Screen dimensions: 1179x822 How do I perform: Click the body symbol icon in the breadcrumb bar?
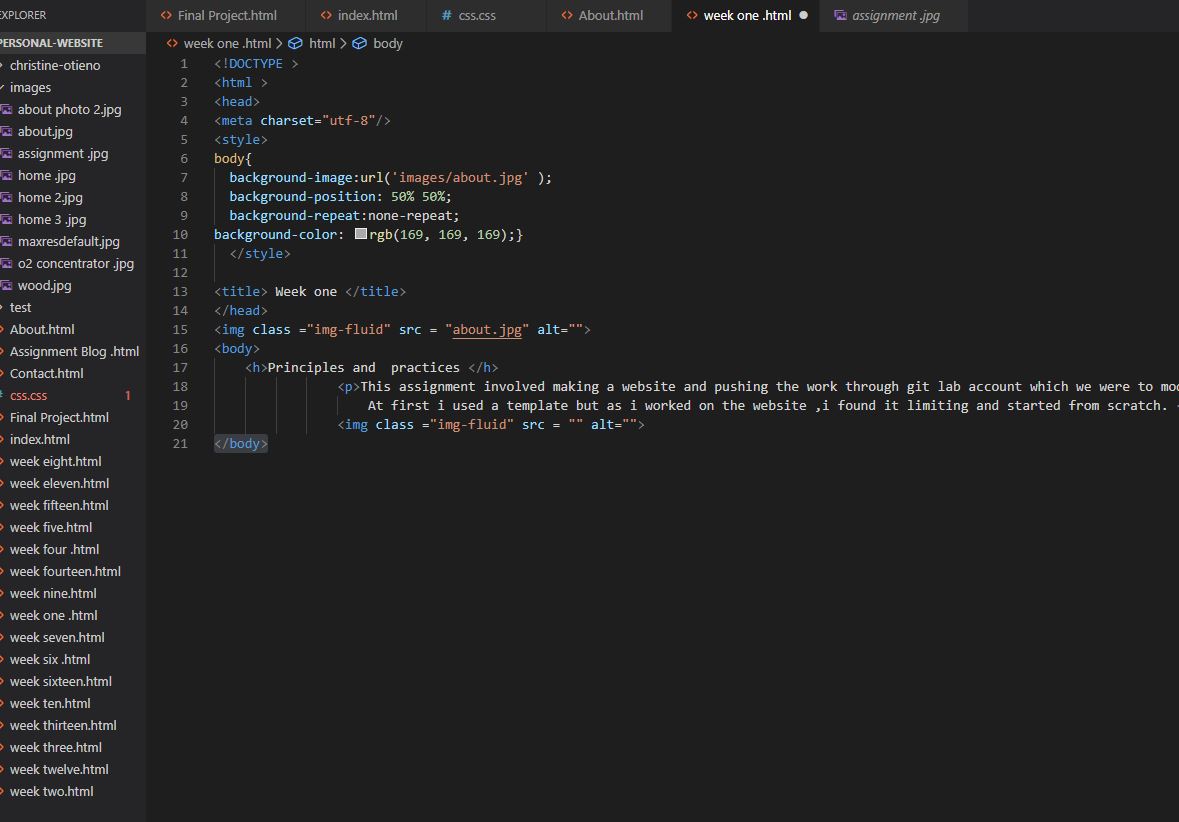[360, 43]
